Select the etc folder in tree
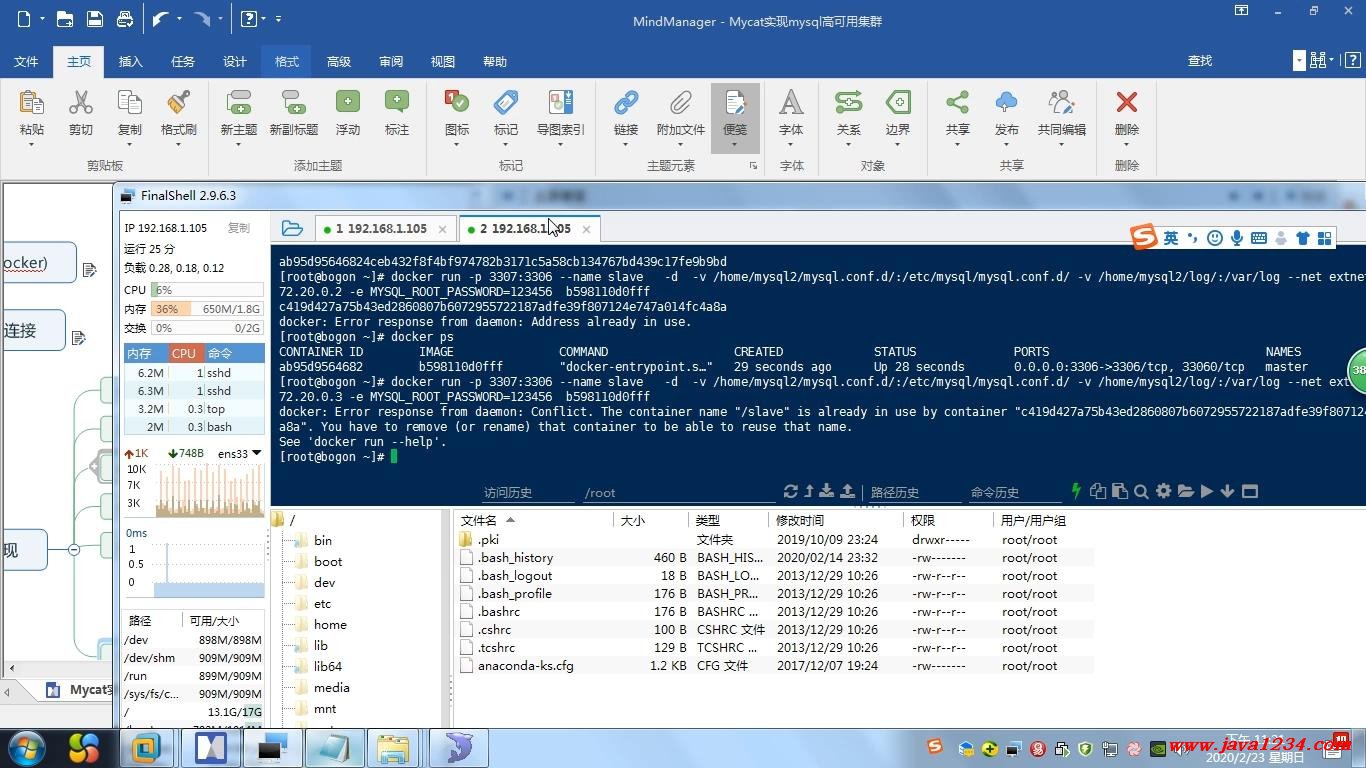This screenshot has height=768, width=1366. click(x=322, y=603)
